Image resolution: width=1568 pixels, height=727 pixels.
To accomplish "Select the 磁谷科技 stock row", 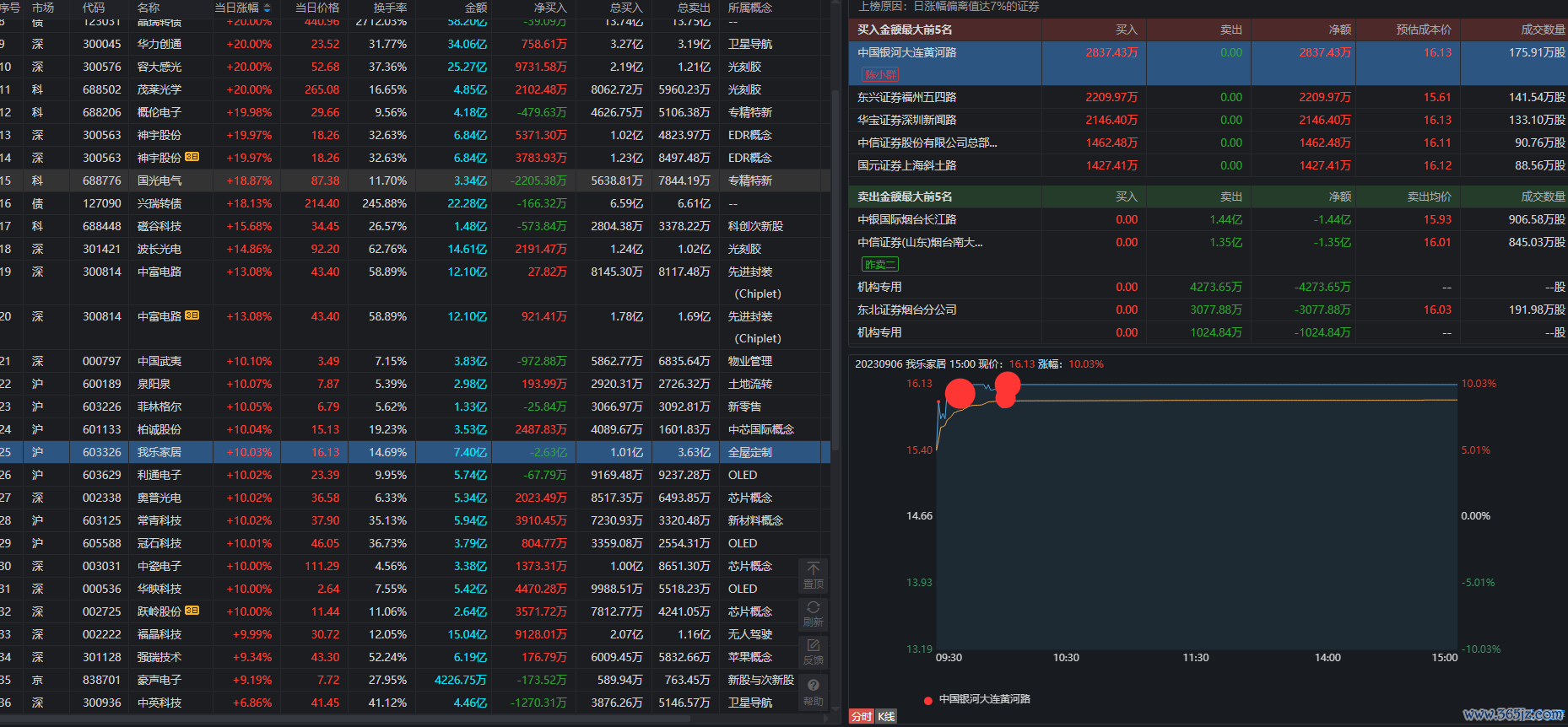I will tap(415, 226).
